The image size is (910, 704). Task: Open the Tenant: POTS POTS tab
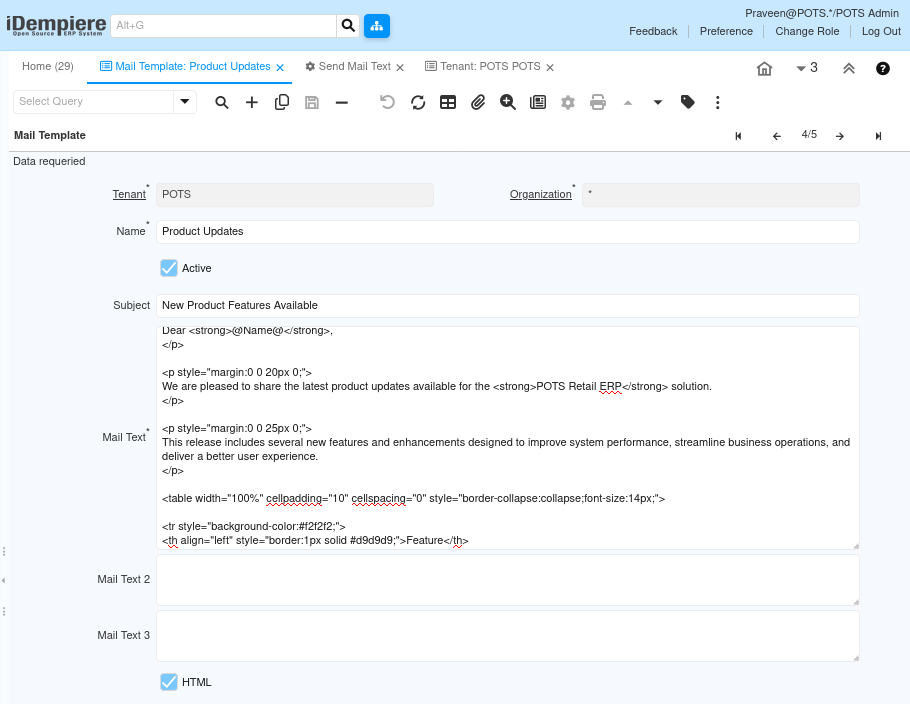click(483, 66)
